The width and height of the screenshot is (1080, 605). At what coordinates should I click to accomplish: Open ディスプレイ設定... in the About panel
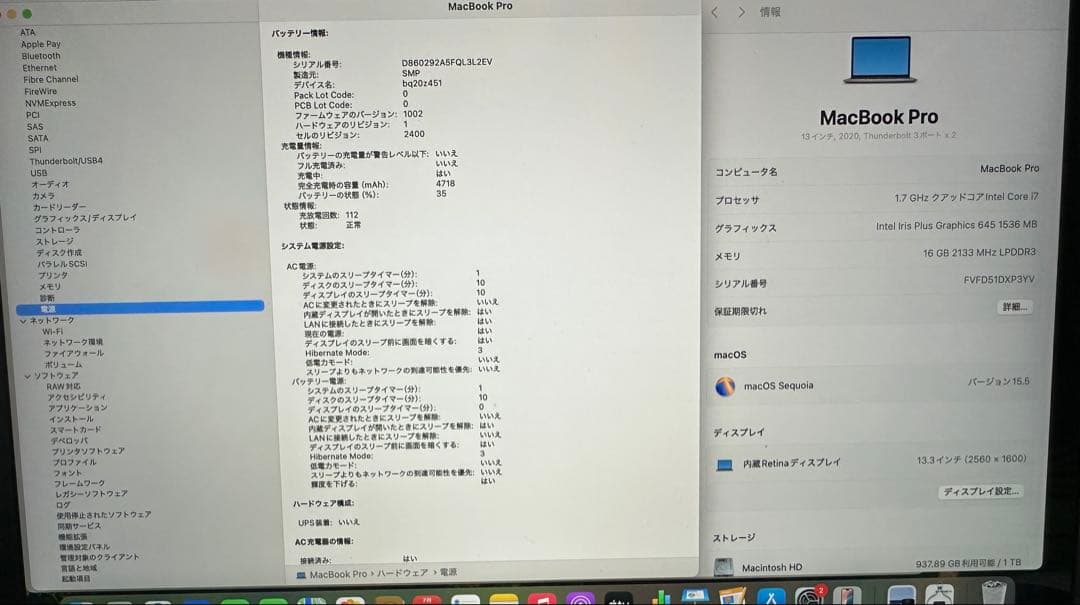(x=981, y=492)
